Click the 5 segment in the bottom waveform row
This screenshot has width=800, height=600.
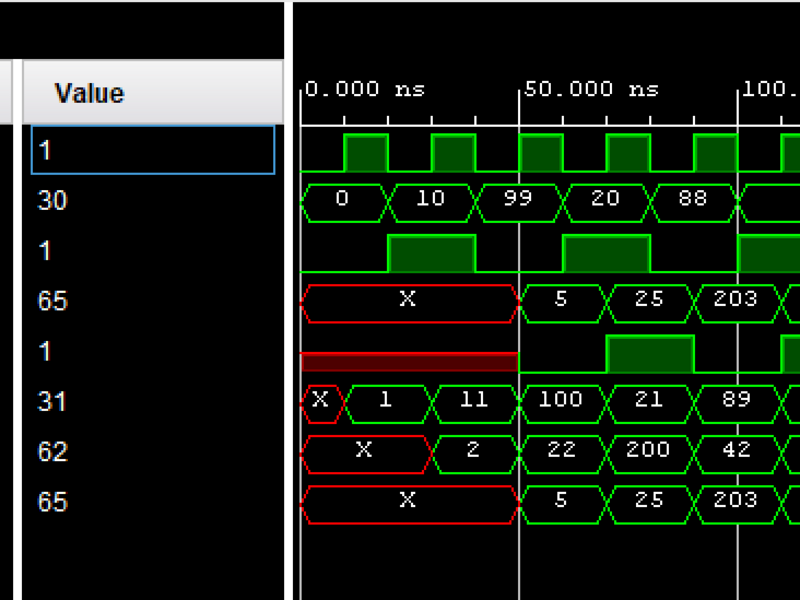562,505
